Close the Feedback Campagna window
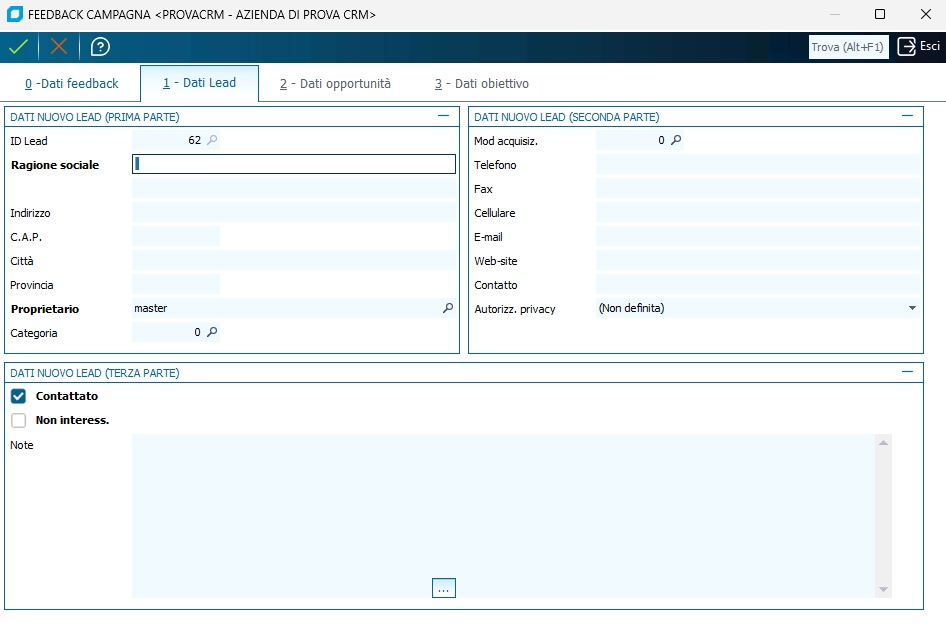The width and height of the screenshot is (946, 625). (x=926, y=14)
